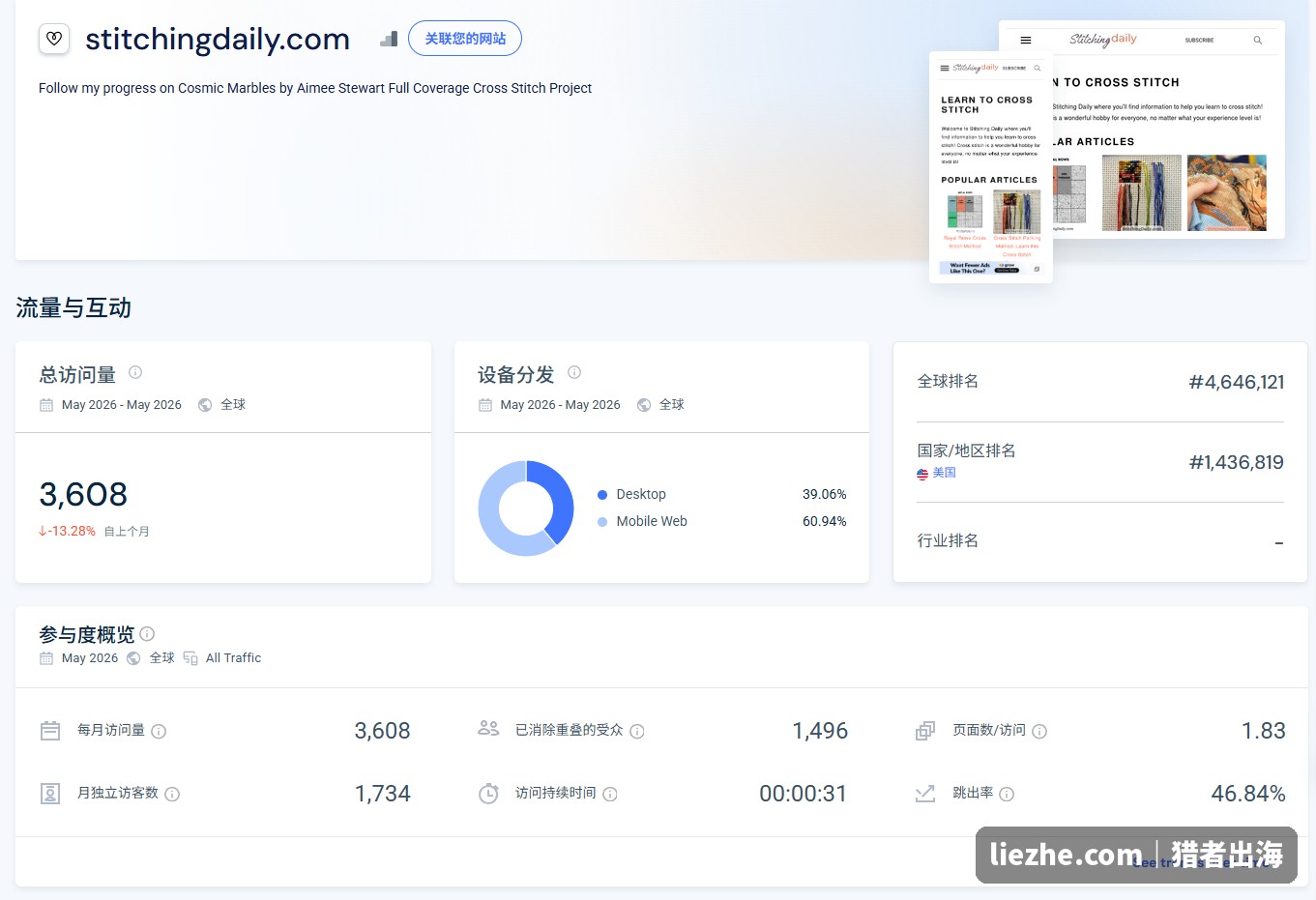The image size is (1316, 900).
Task: Click the 1,496 deduplicated audience value
Action: 820,731
